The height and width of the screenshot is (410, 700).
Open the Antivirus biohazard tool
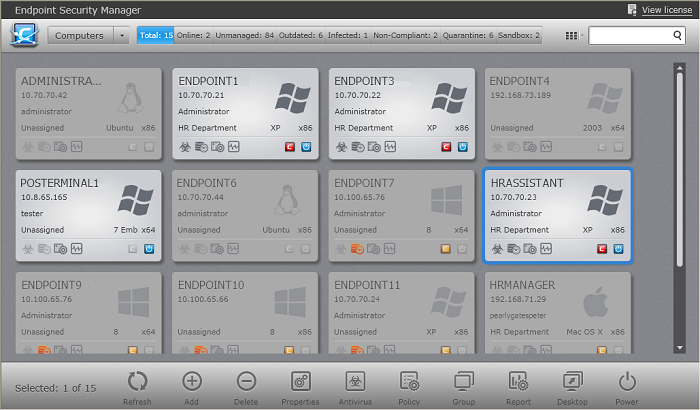pos(355,382)
